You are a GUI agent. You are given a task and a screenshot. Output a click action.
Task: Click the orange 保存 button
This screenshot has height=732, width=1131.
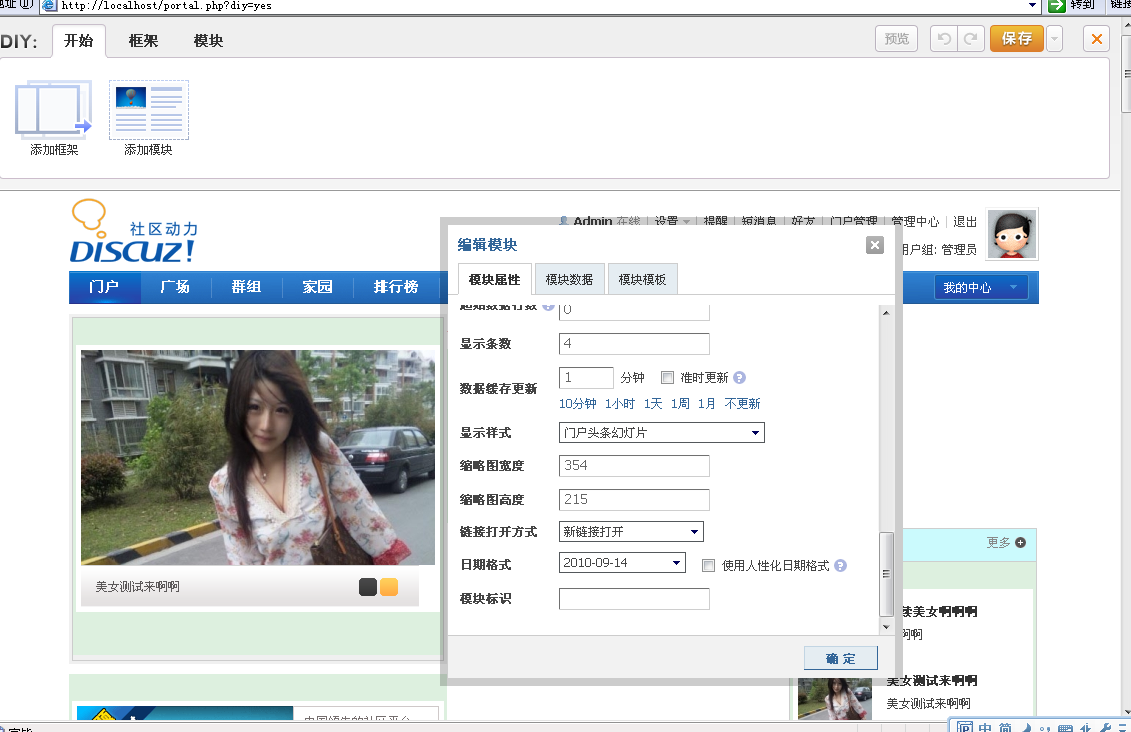pyautogui.click(x=1017, y=38)
